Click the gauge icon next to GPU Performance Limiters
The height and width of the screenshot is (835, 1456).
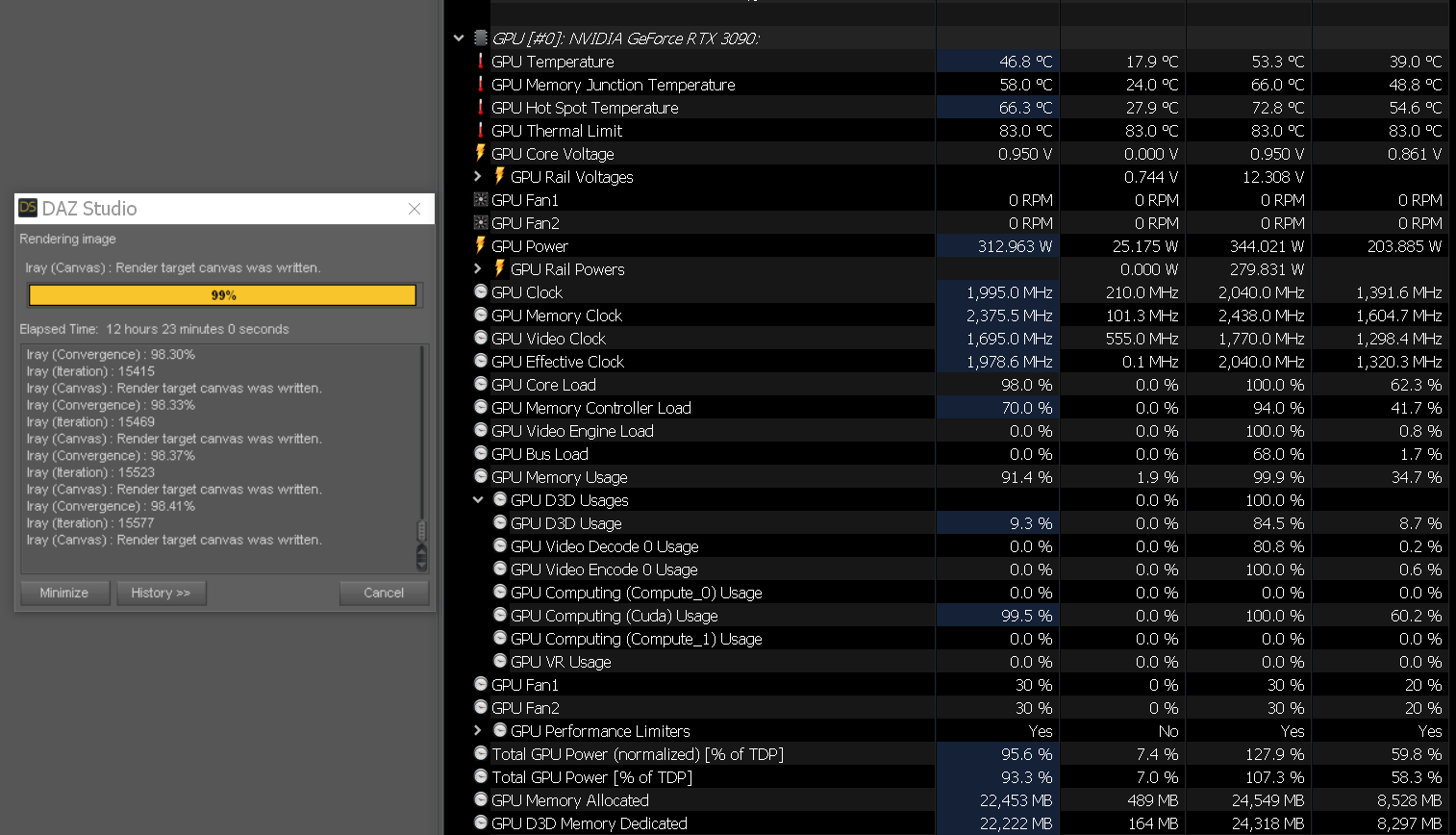click(500, 730)
